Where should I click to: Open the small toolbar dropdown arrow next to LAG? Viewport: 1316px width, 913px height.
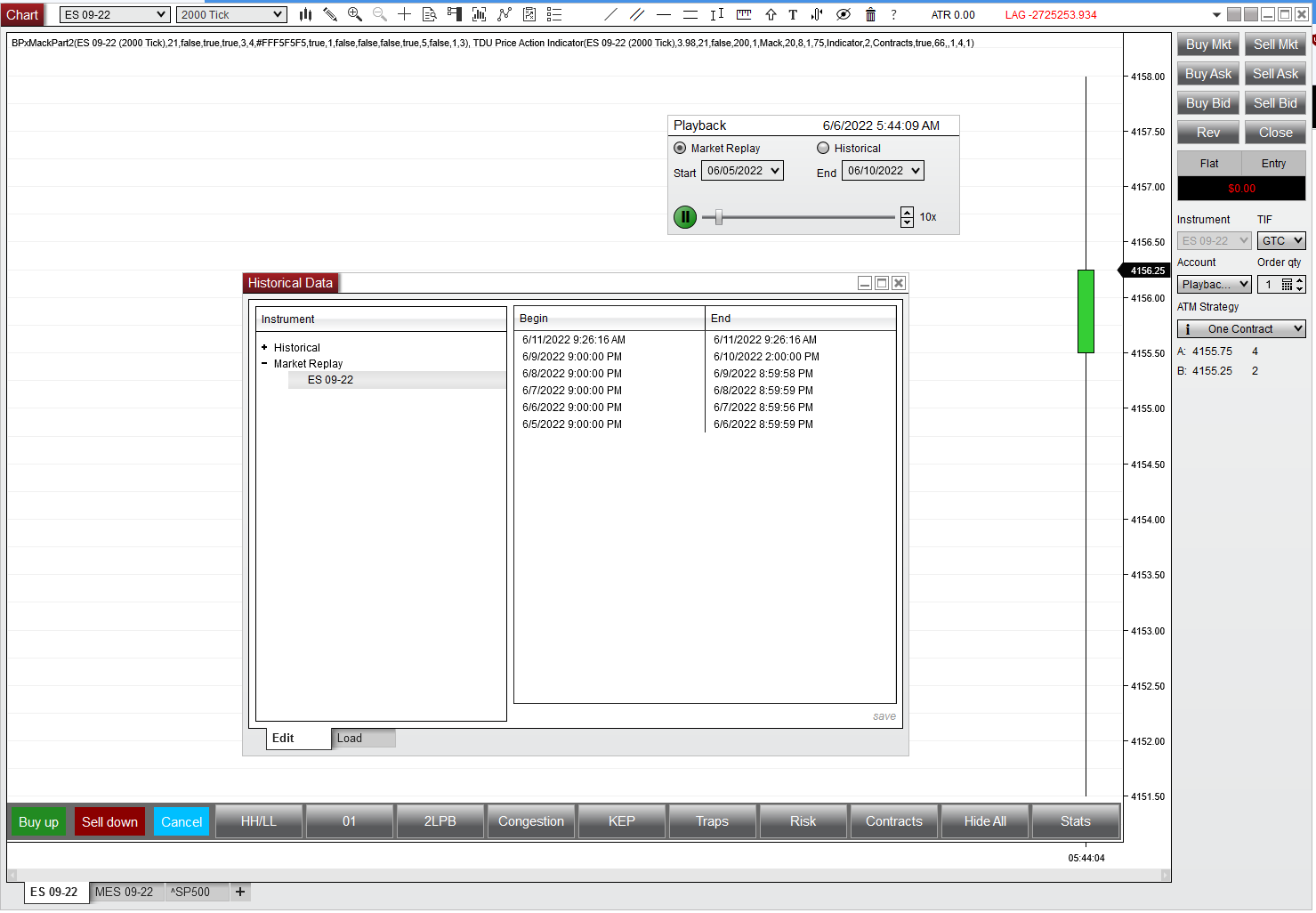pos(1216,15)
